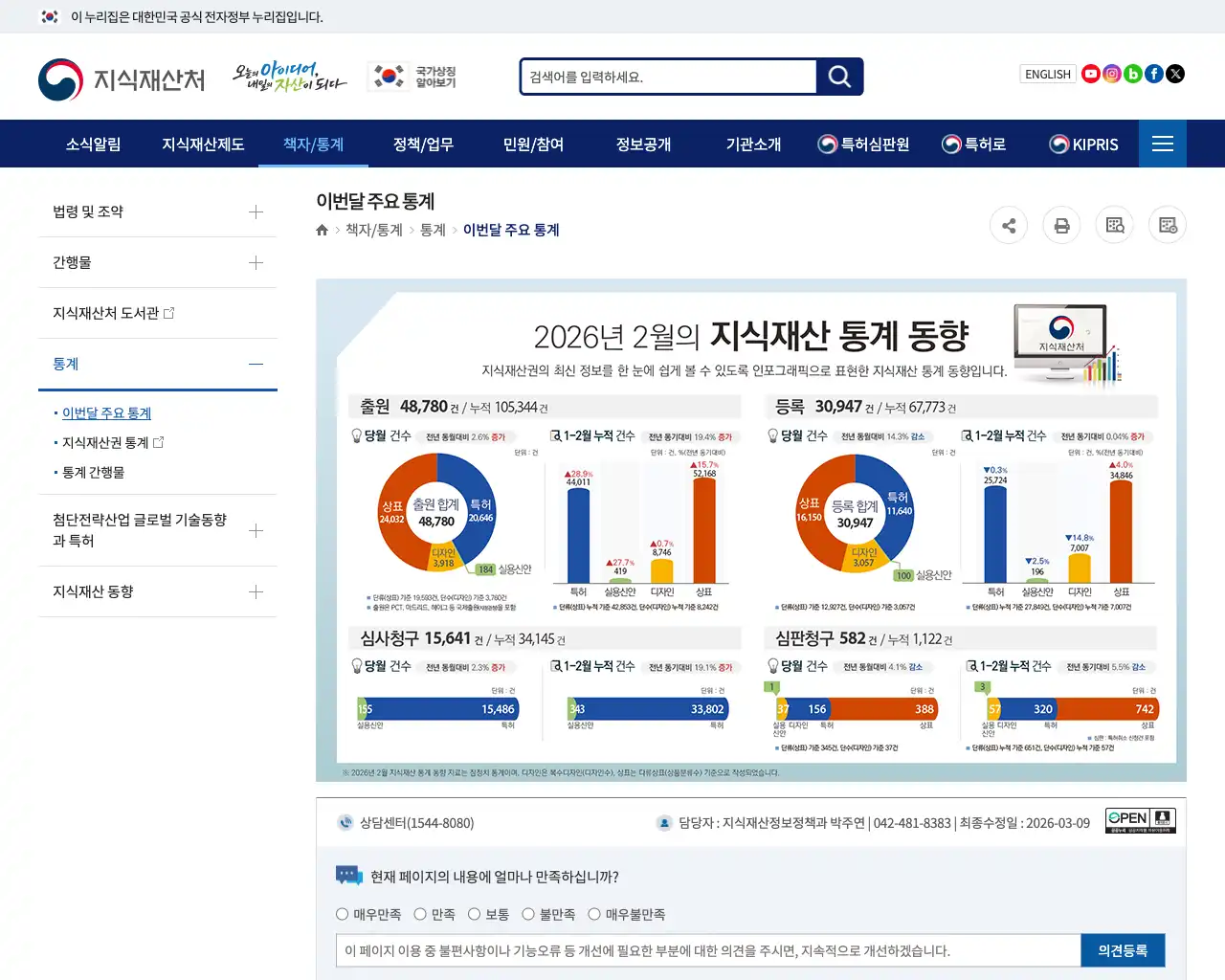
Task: Click the search keyword input field
Action: [x=667, y=77]
